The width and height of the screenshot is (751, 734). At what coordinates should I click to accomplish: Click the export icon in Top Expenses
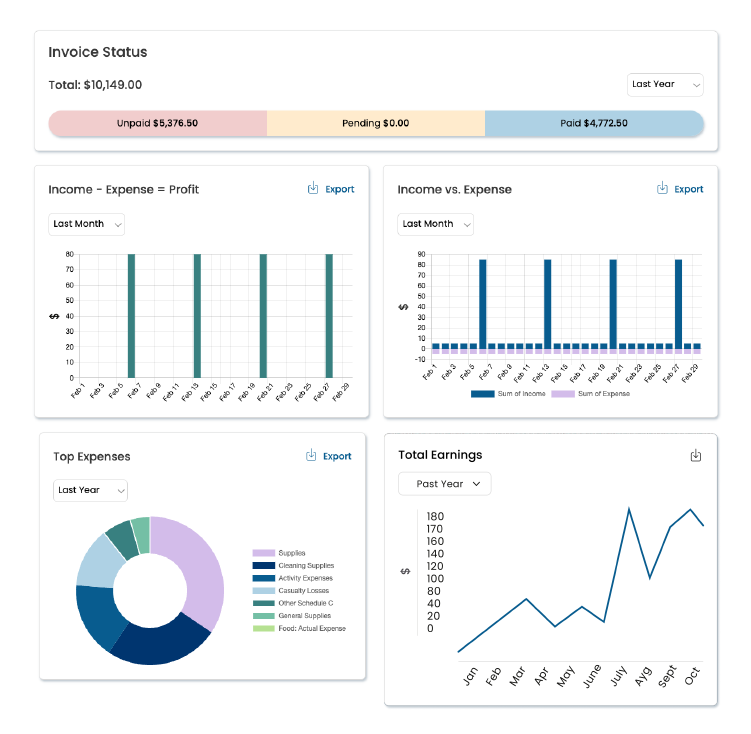(311, 456)
